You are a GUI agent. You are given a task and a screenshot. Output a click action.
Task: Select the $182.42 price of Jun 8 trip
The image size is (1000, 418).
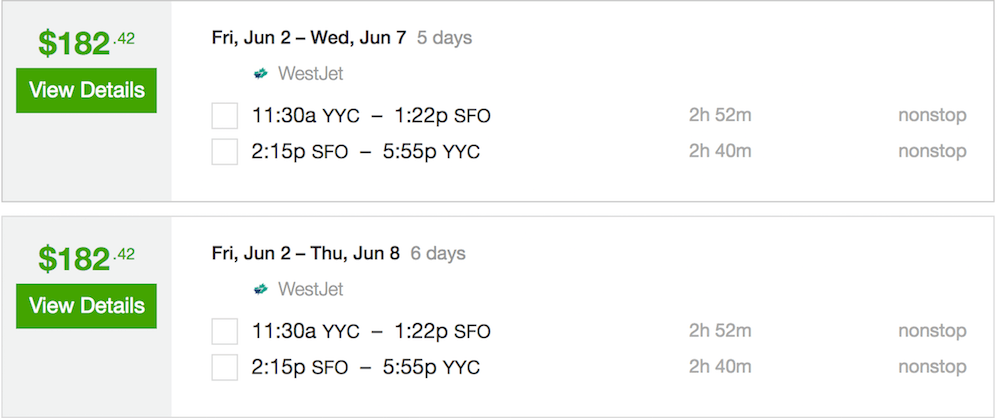click(87, 258)
